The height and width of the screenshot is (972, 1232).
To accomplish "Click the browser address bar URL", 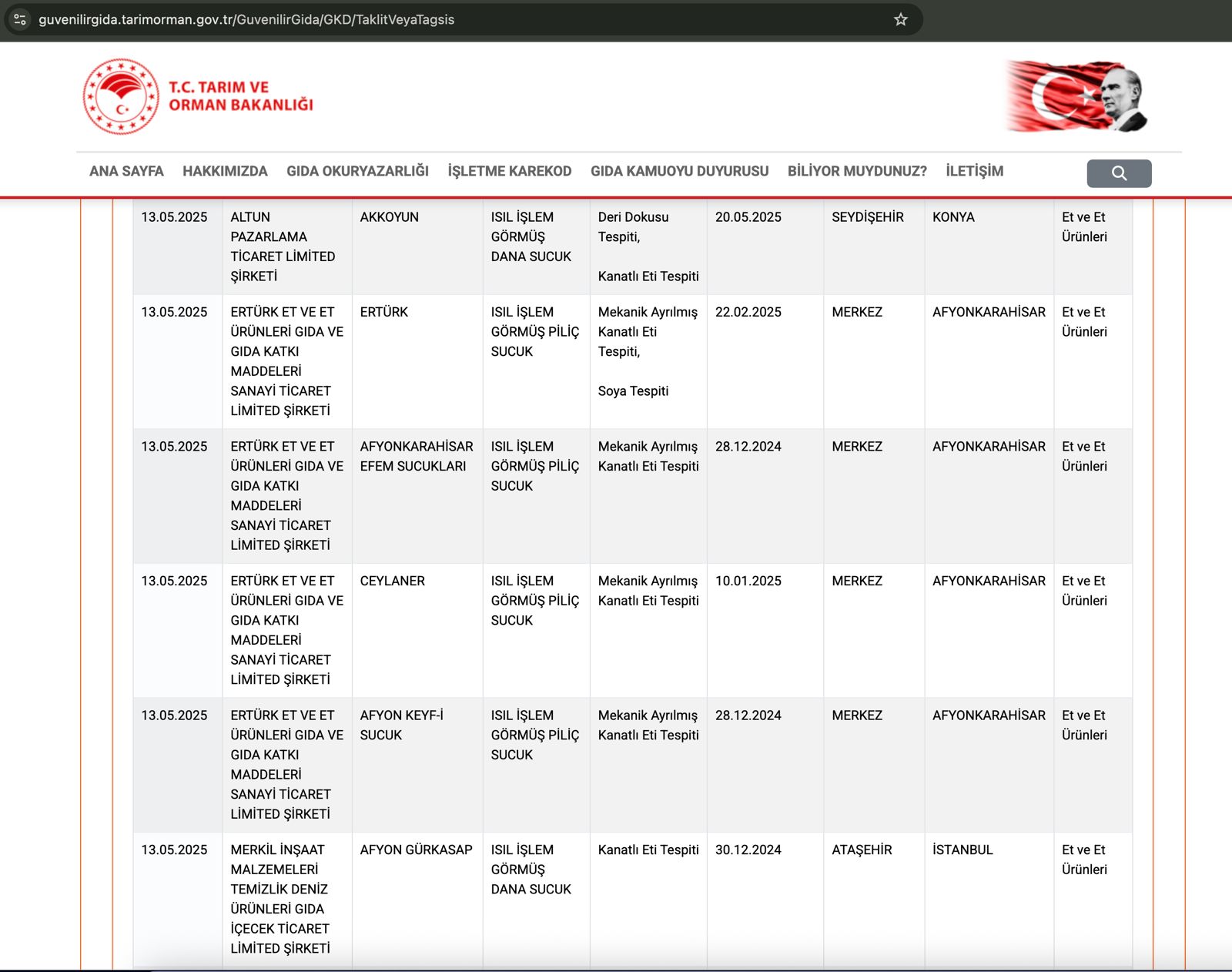I will (x=246, y=19).
